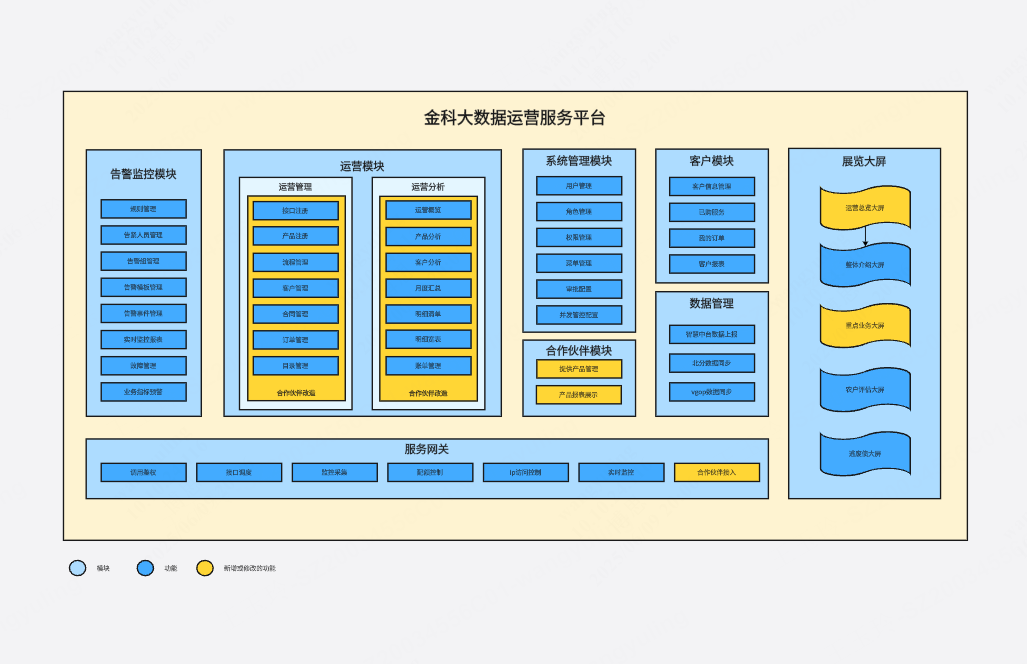Click the 接口注册 box
Image resolution: width=1027 pixels, height=664 pixels.
296,211
